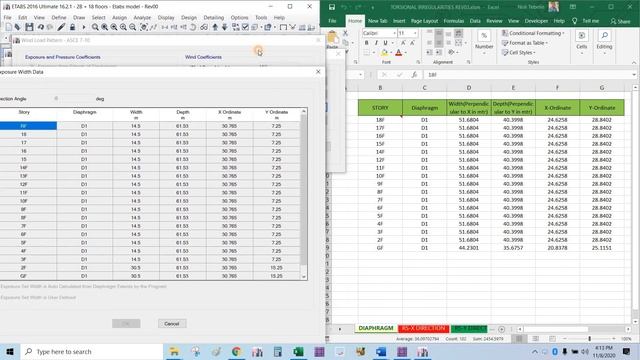Click the yellow fill color bucket swatch
Screen dimensions: 640x360
click(x=384, y=53)
